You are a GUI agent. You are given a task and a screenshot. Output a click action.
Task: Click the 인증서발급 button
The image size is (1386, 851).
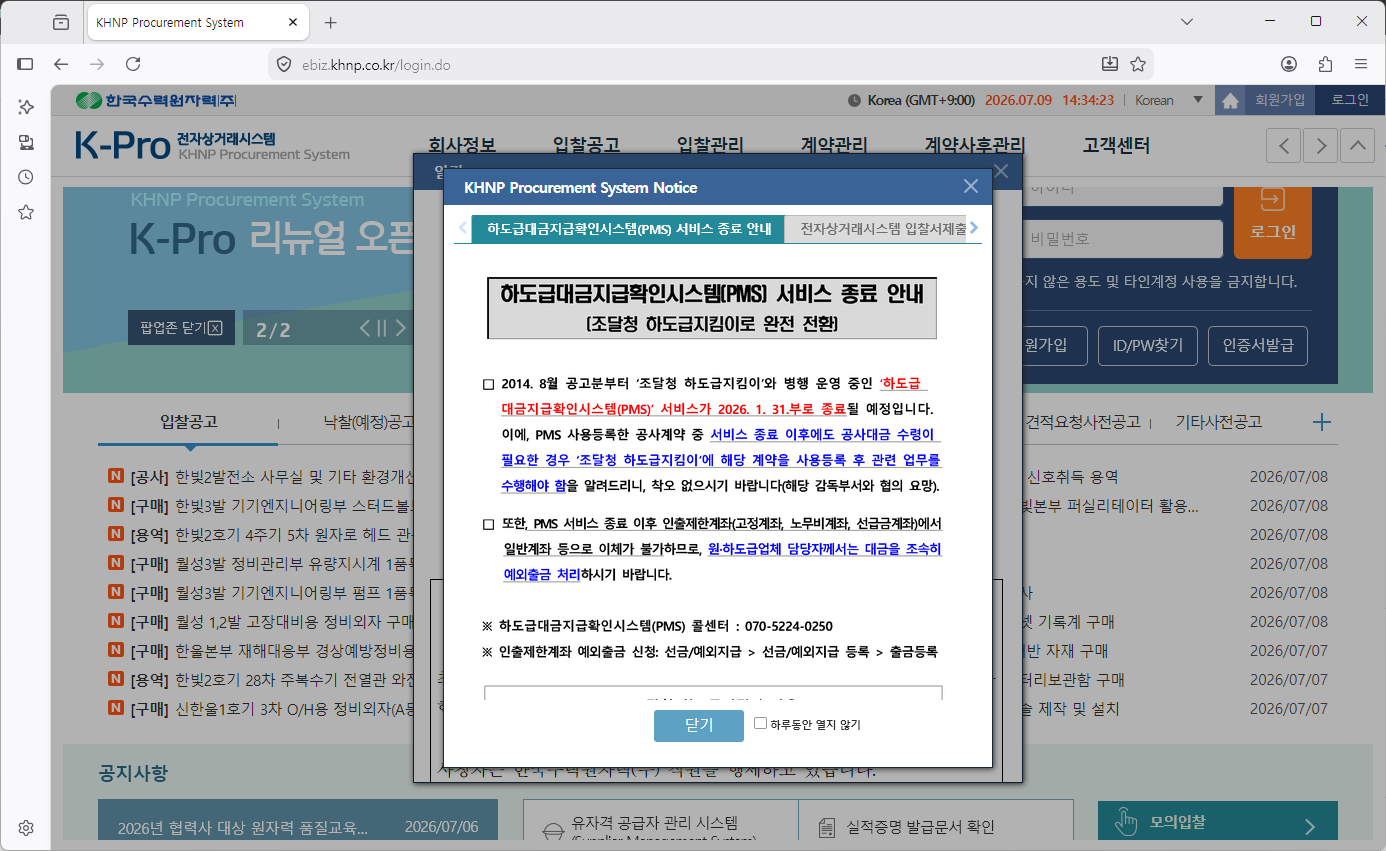1258,346
